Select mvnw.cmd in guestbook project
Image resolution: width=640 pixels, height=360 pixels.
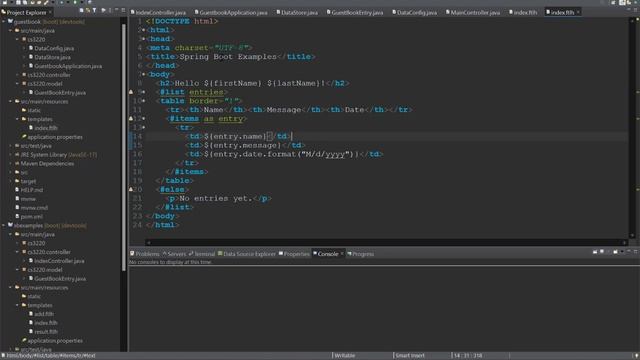(x=34, y=208)
